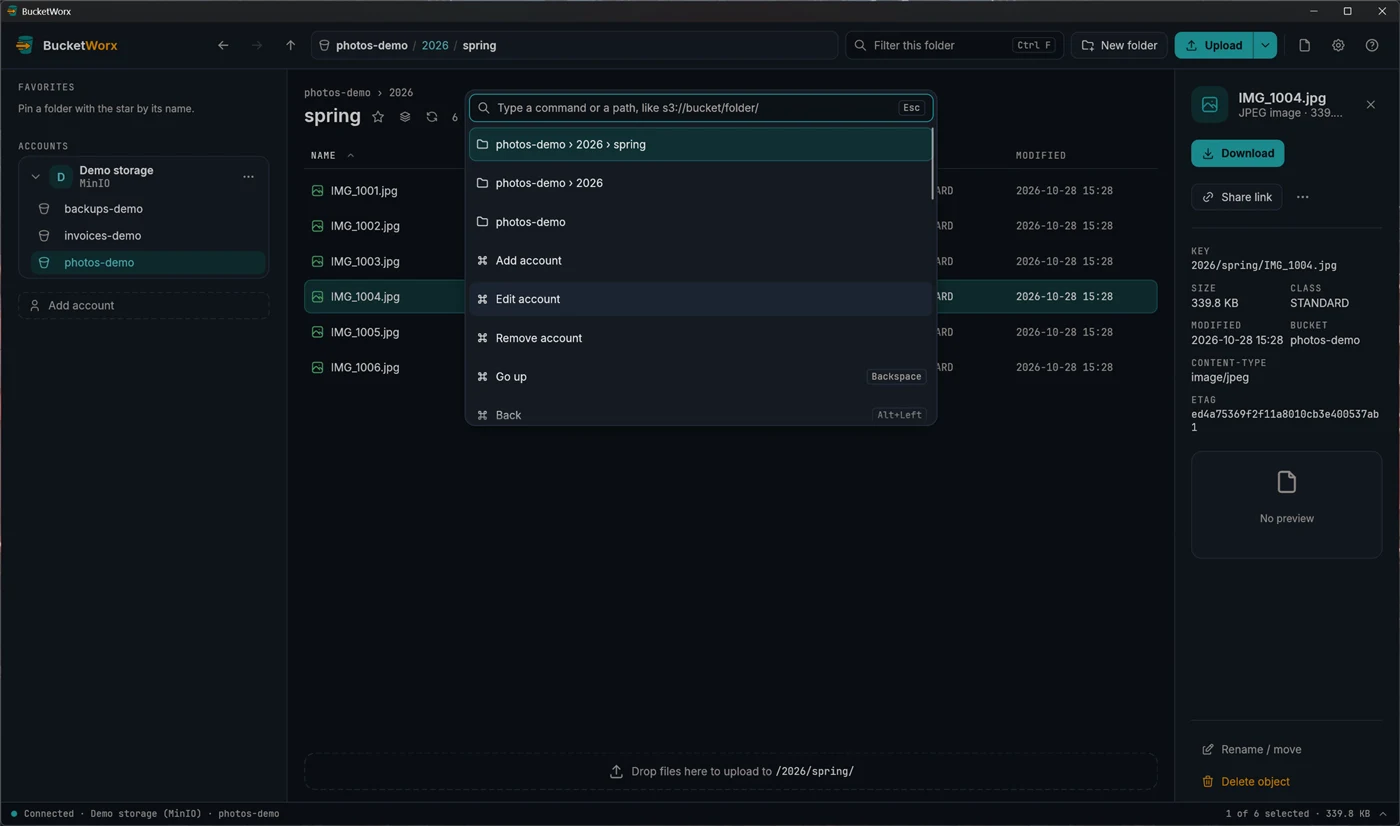Expand the status bar chevron at bottom right
The height and width of the screenshot is (826, 1400).
point(1383,814)
